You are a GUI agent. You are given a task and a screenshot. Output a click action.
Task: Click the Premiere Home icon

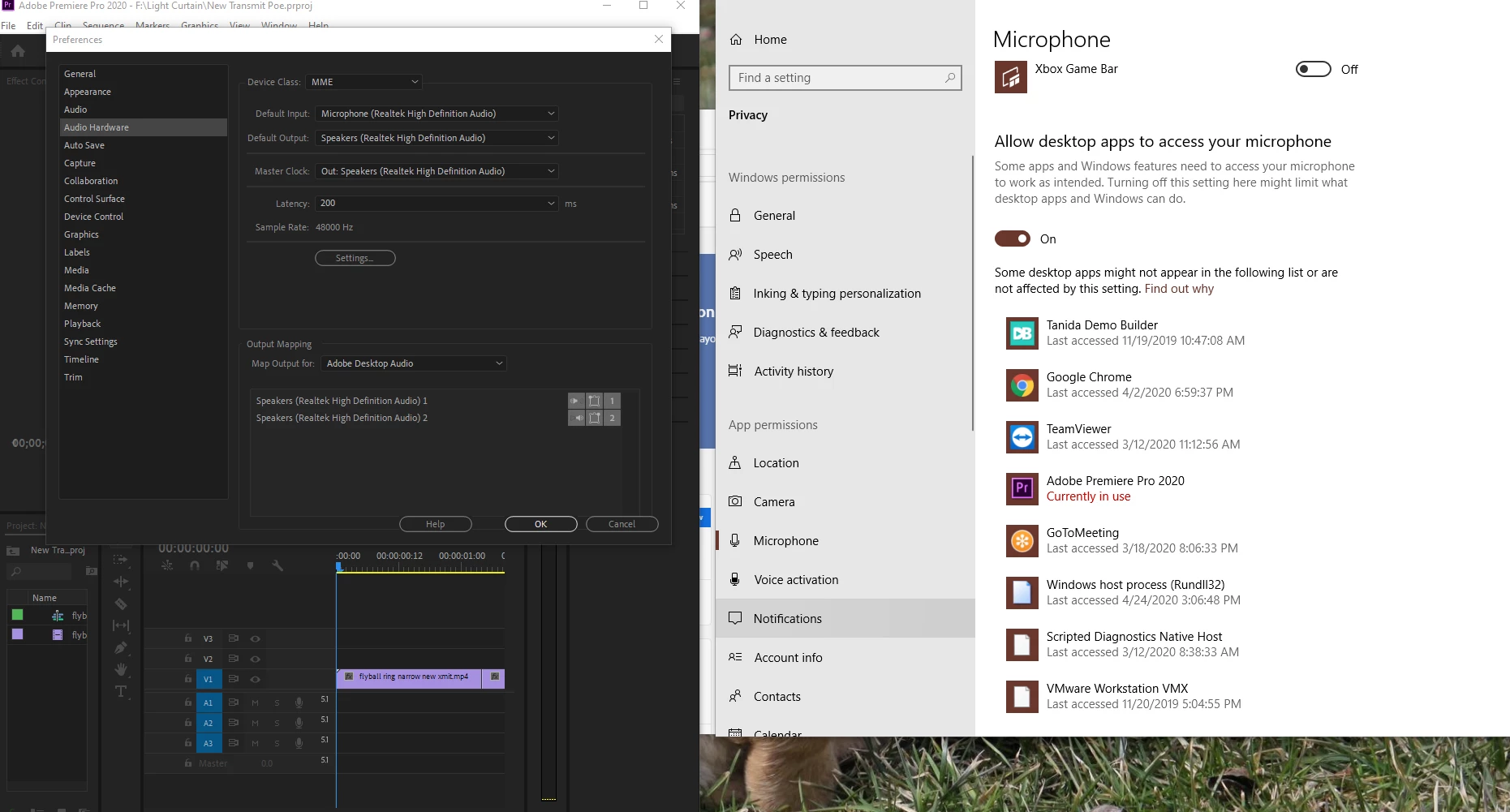18,51
